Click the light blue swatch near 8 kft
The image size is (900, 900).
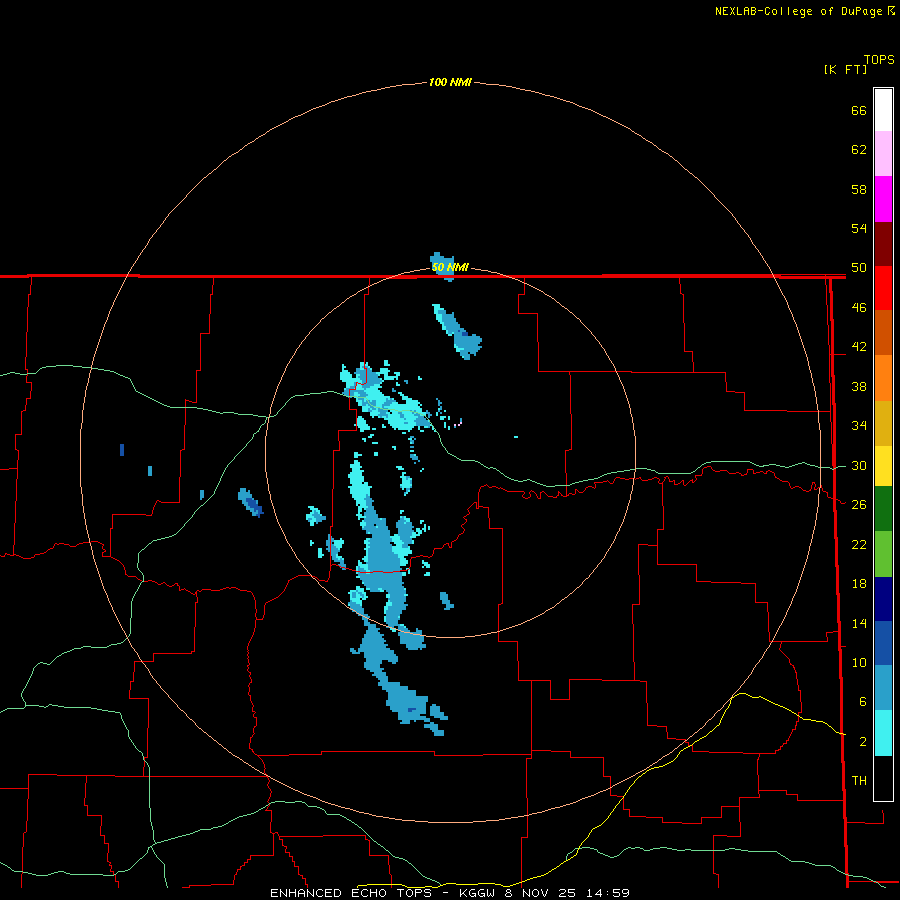pos(883,688)
